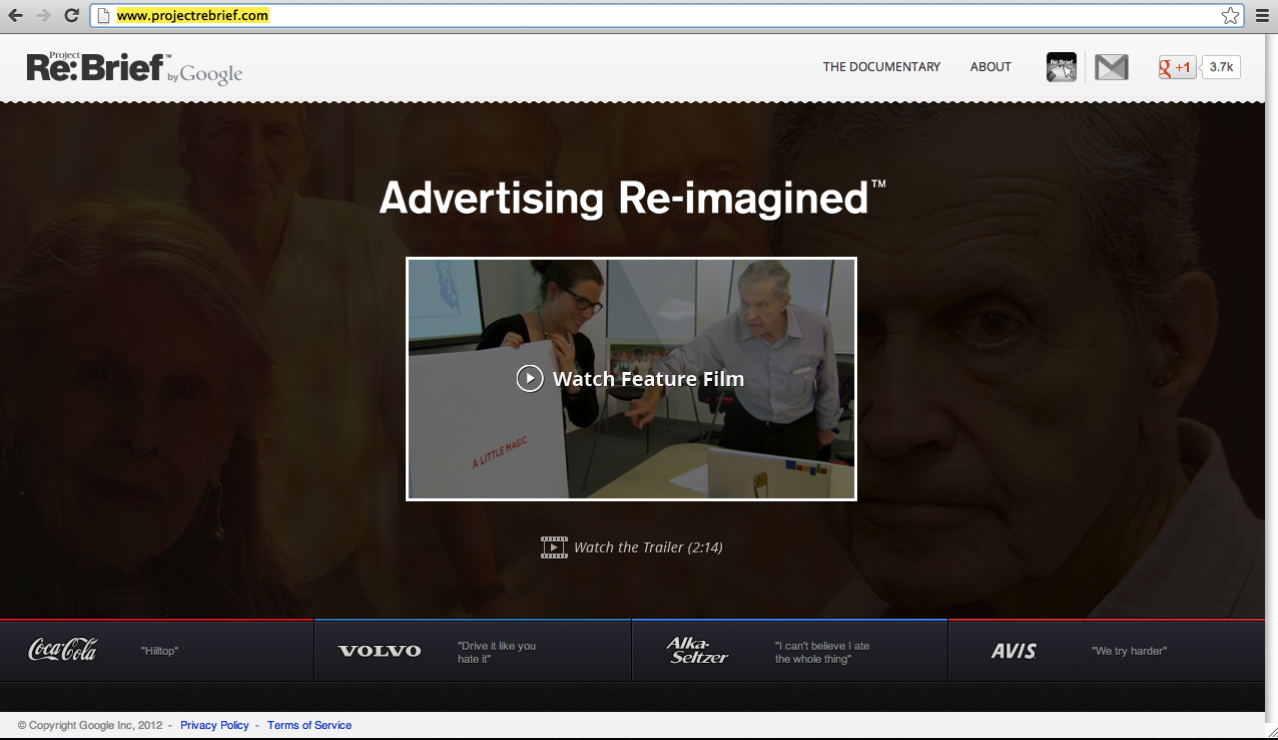Click the Coca-Cola logo
1278x740 pixels.
pos(63,650)
